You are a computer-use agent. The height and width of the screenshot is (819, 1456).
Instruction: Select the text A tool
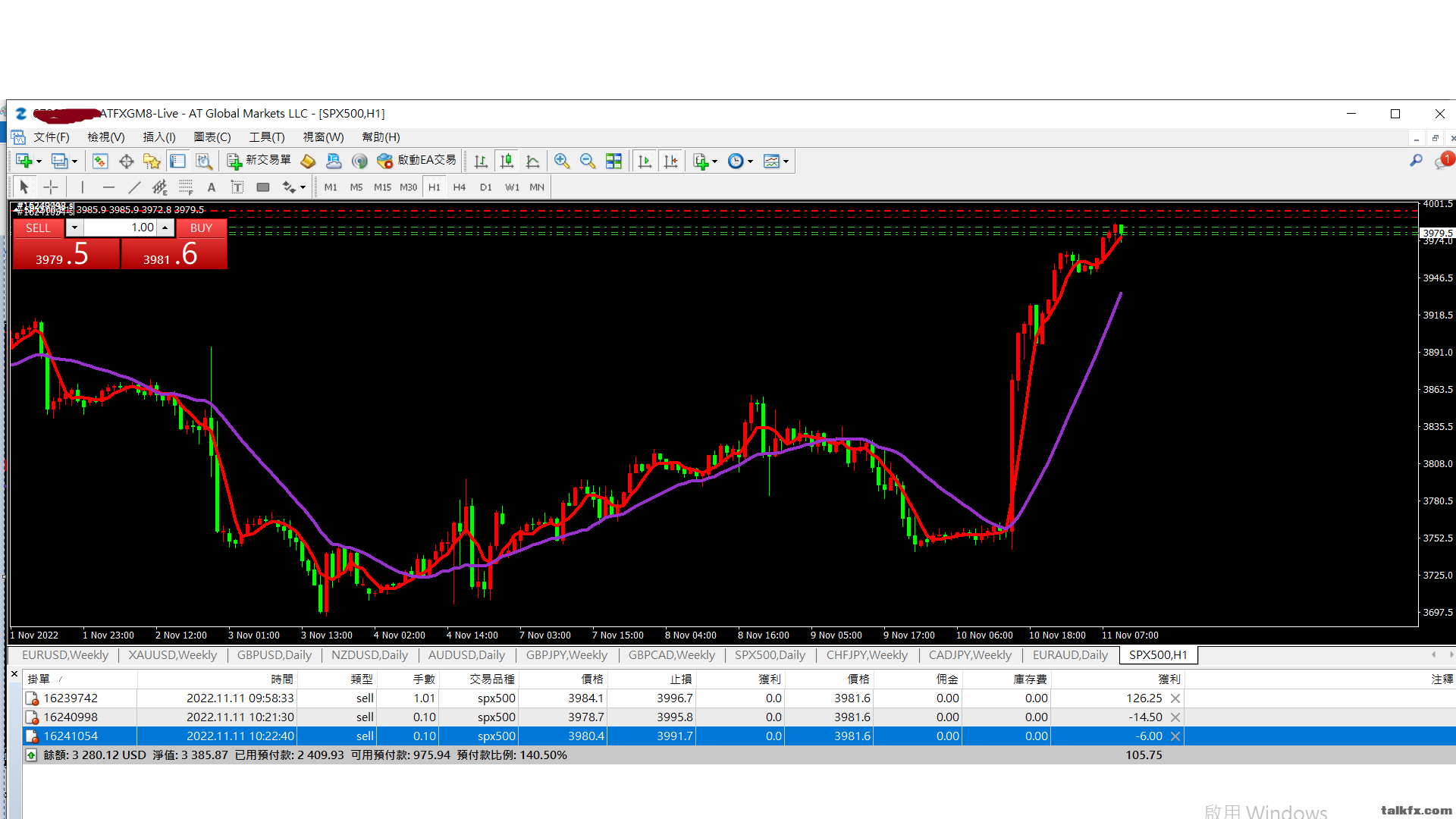click(x=212, y=187)
